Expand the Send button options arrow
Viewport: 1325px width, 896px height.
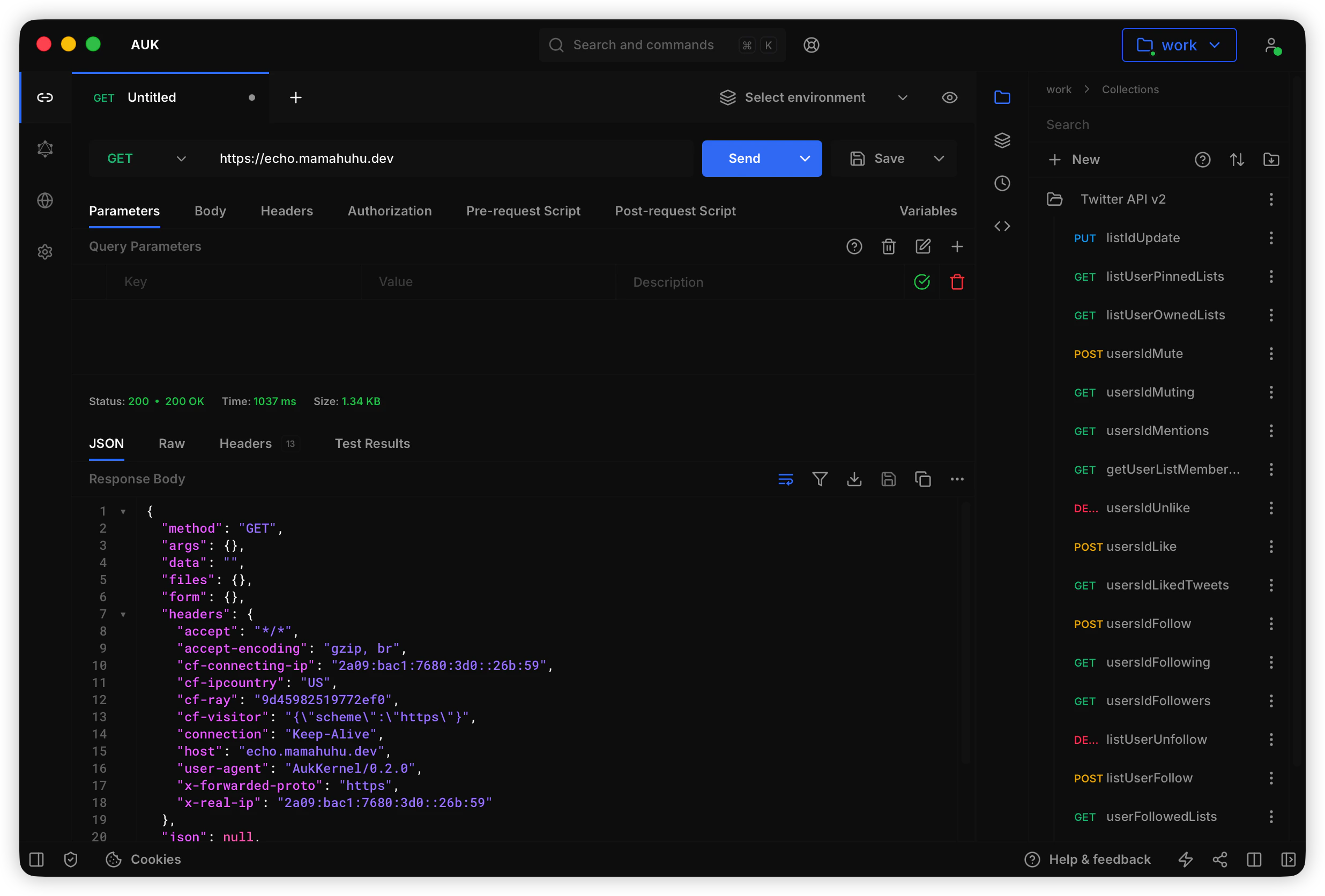coord(805,159)
